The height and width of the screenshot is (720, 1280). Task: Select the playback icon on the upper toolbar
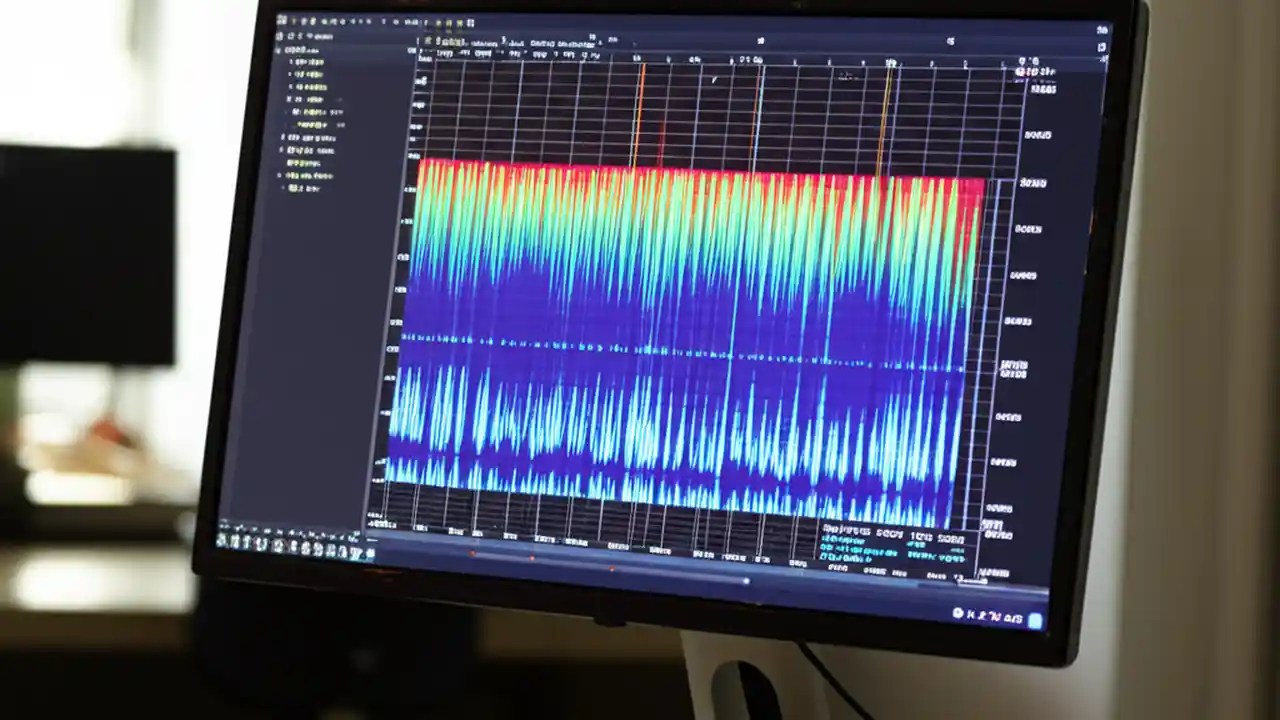305,19
